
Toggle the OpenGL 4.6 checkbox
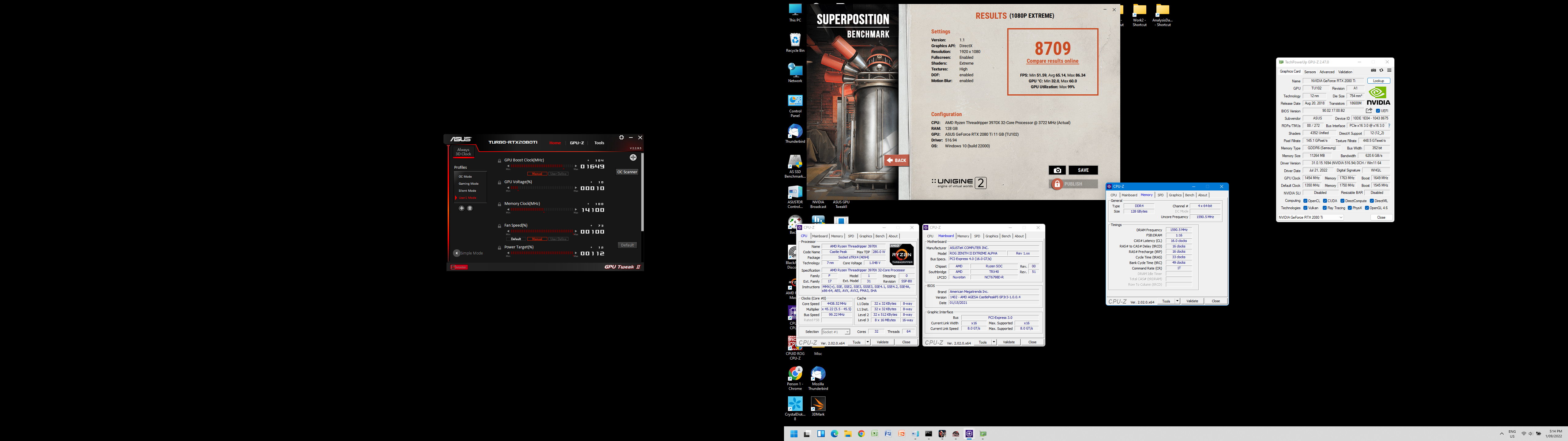point(1367,208)
